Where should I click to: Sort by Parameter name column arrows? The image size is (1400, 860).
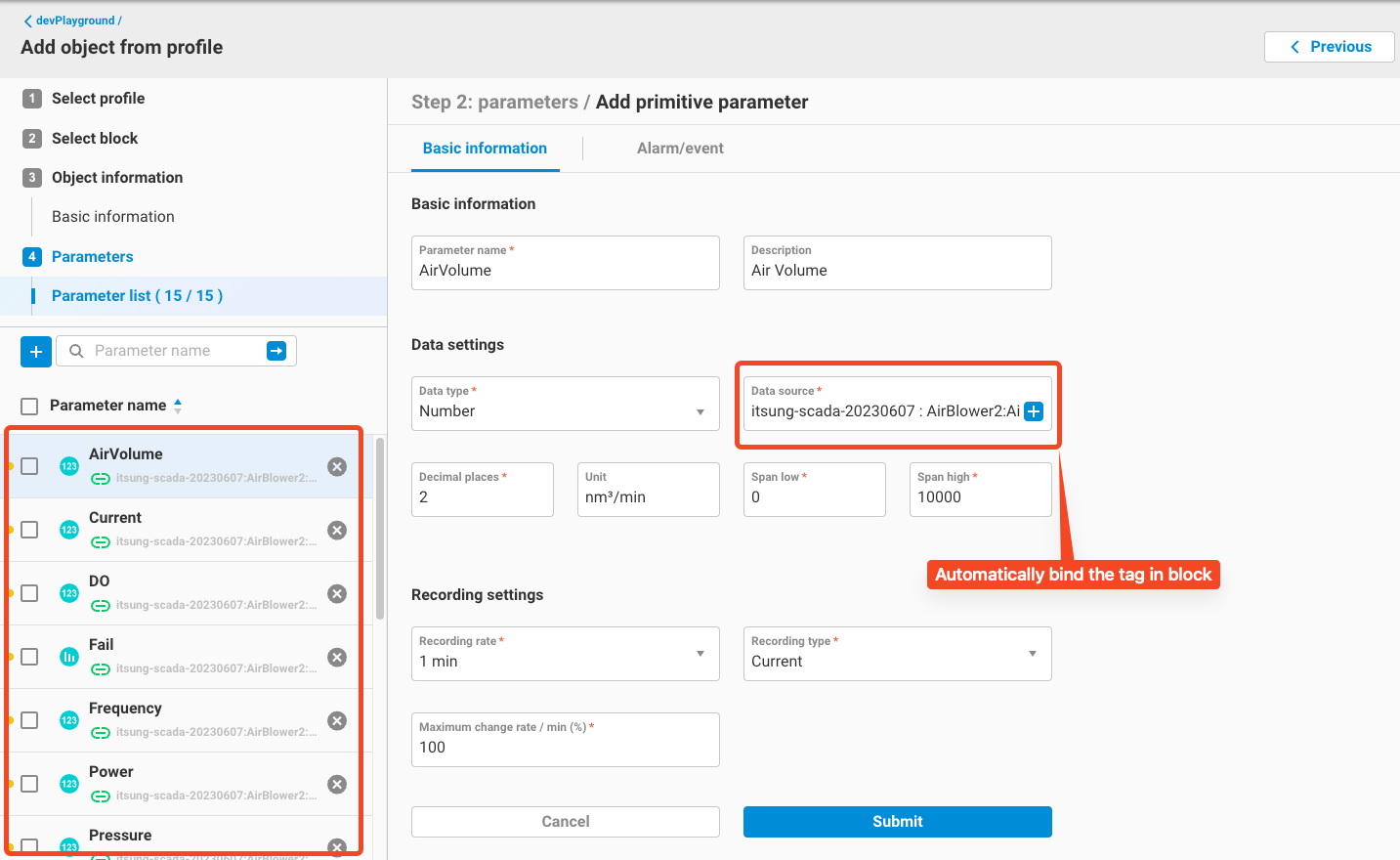pyautogui.click(x=178, y=406)
